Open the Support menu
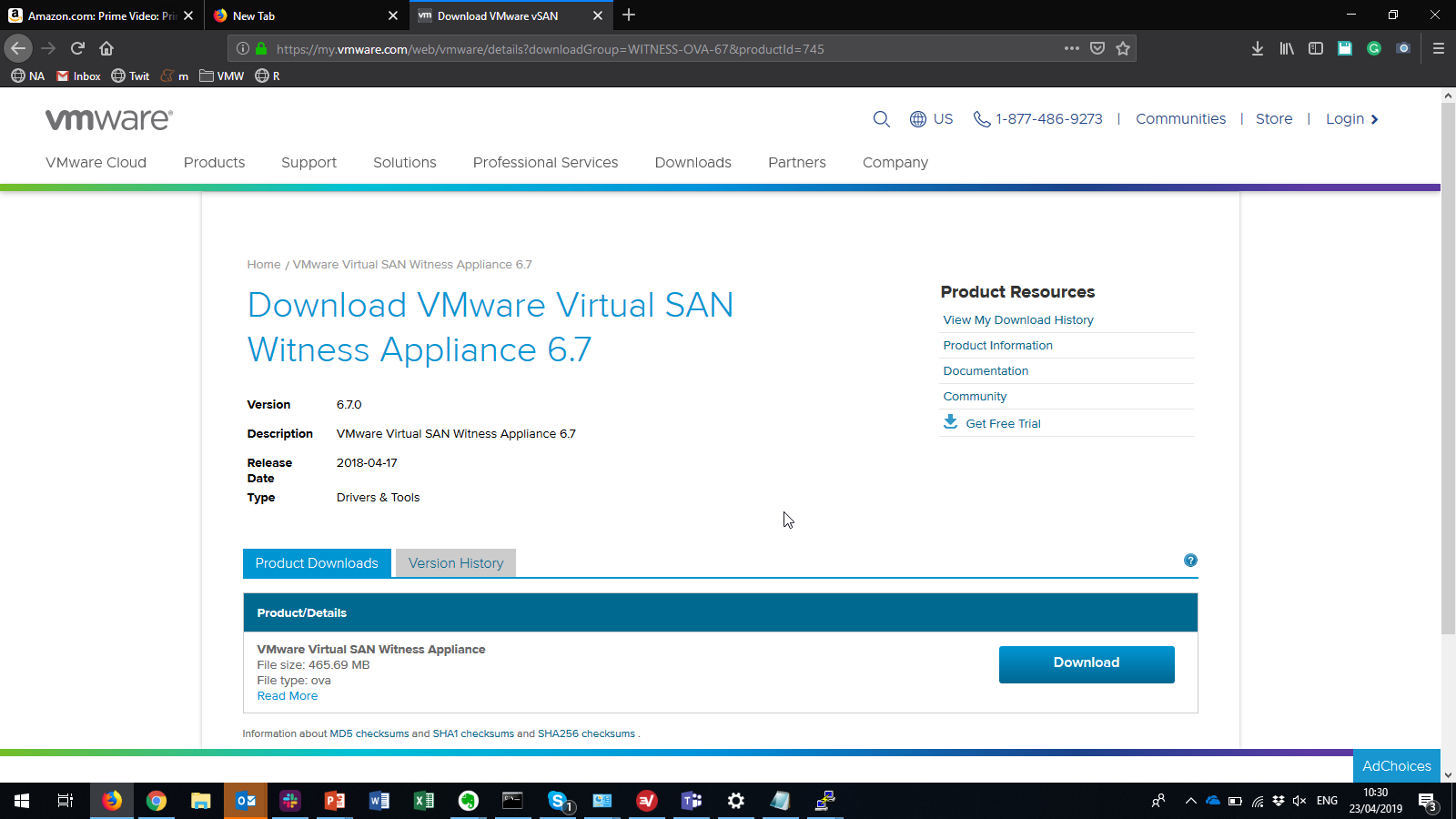 (308, 162)
